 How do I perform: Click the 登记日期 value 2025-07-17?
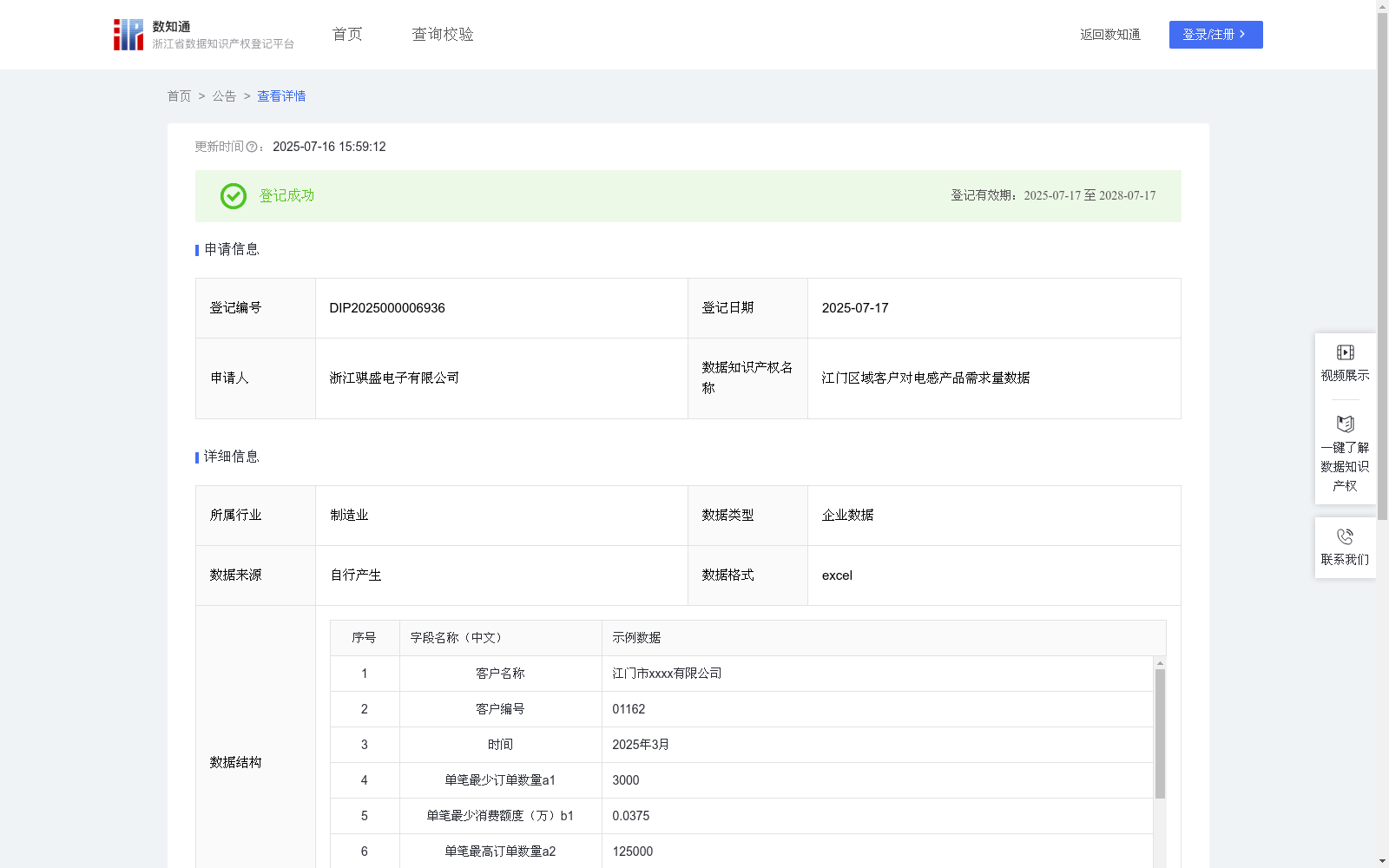point(855,308)
